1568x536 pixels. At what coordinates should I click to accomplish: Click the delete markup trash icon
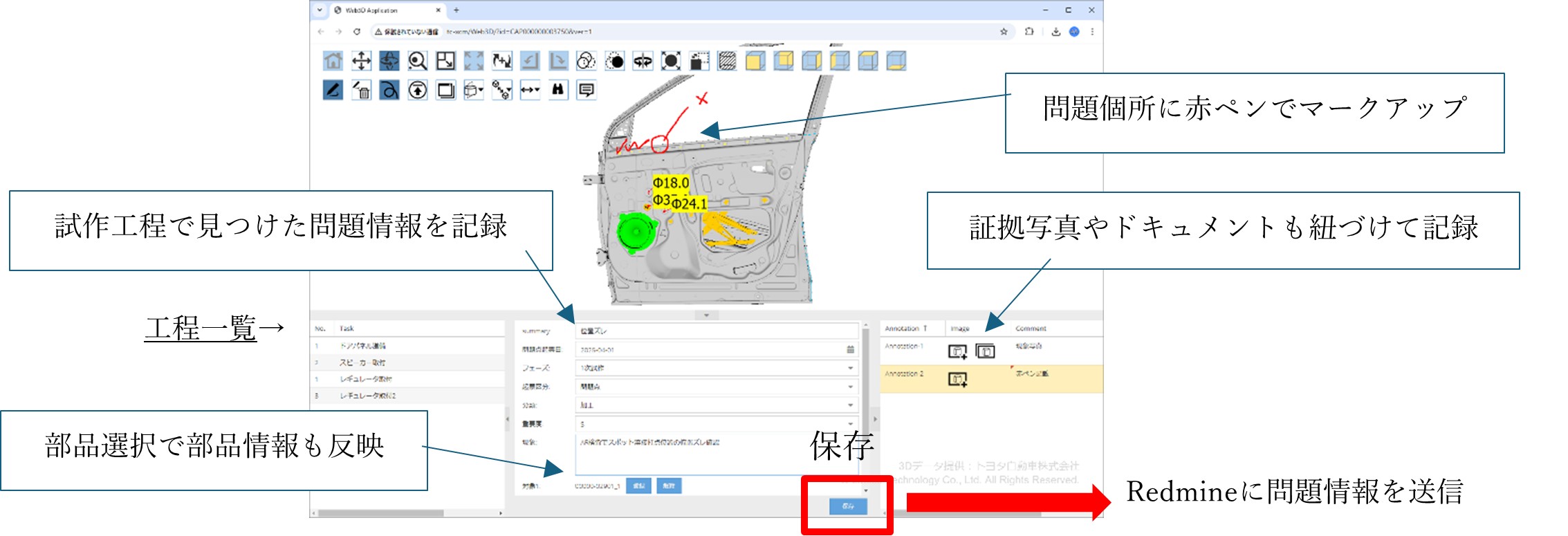click(x=361, y=90)
